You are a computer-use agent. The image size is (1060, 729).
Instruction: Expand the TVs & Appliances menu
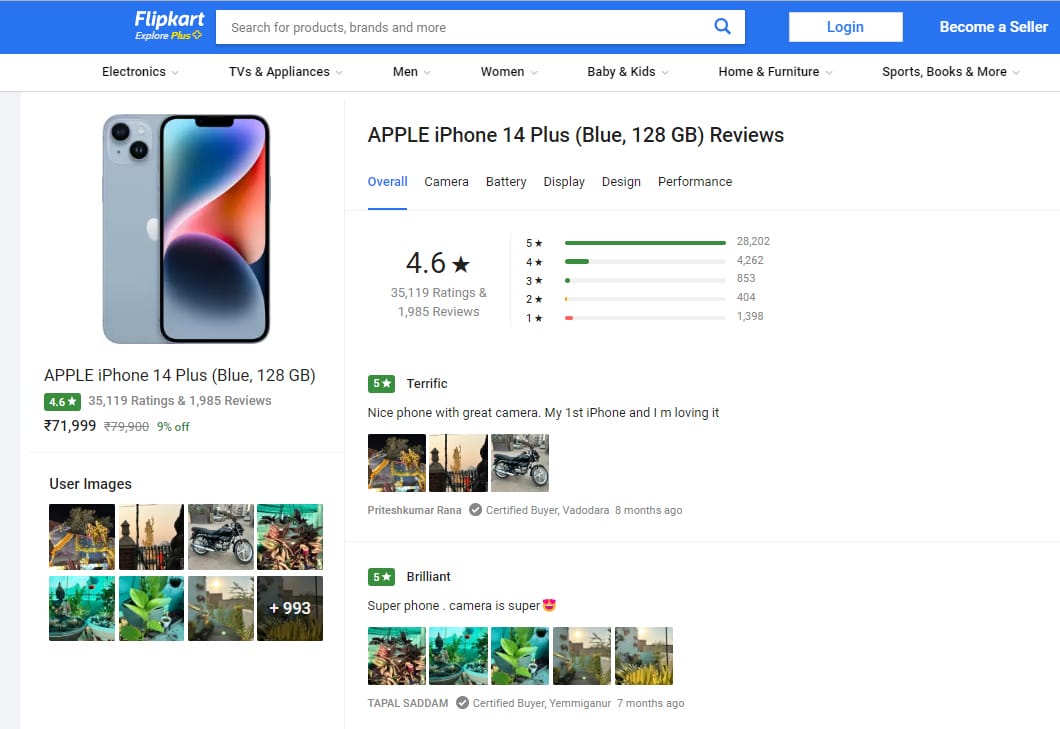[x=285, y=72]
